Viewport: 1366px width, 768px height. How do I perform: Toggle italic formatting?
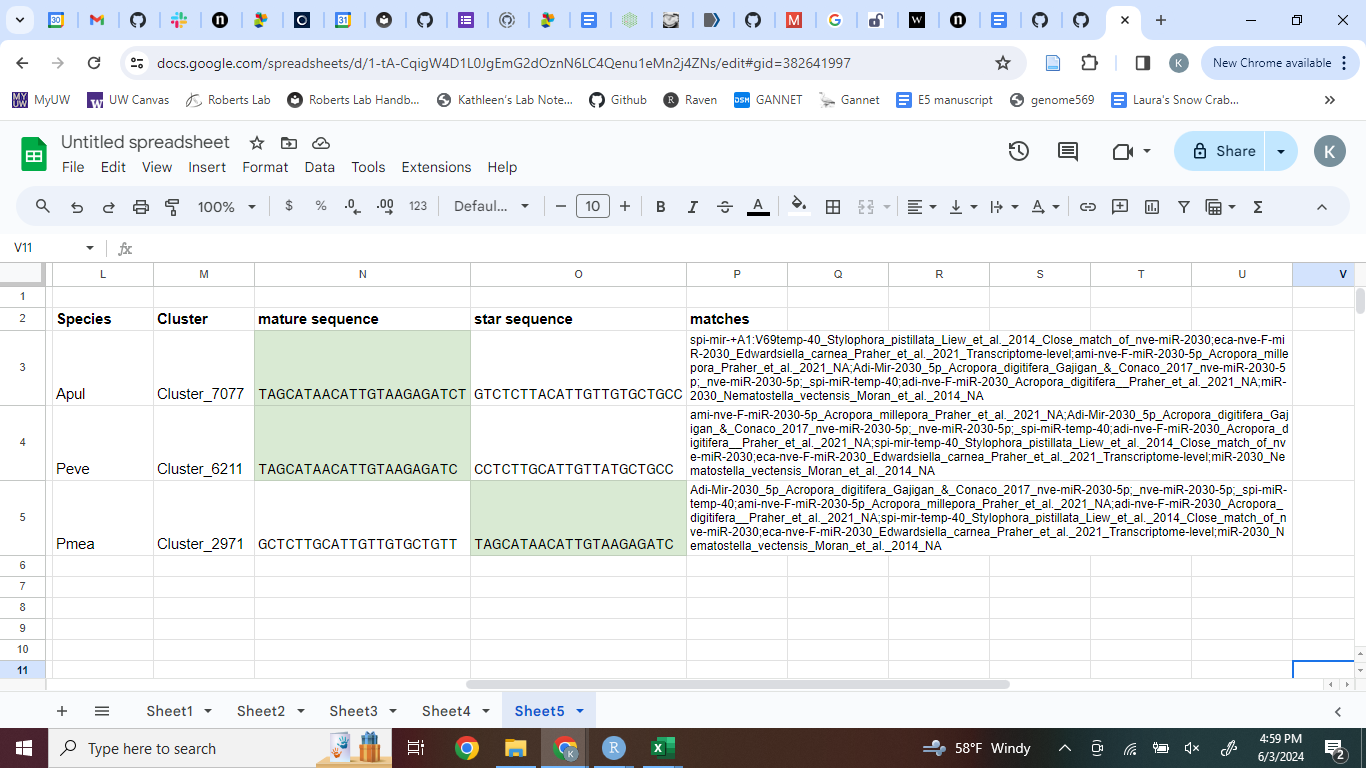click(692, 207)
